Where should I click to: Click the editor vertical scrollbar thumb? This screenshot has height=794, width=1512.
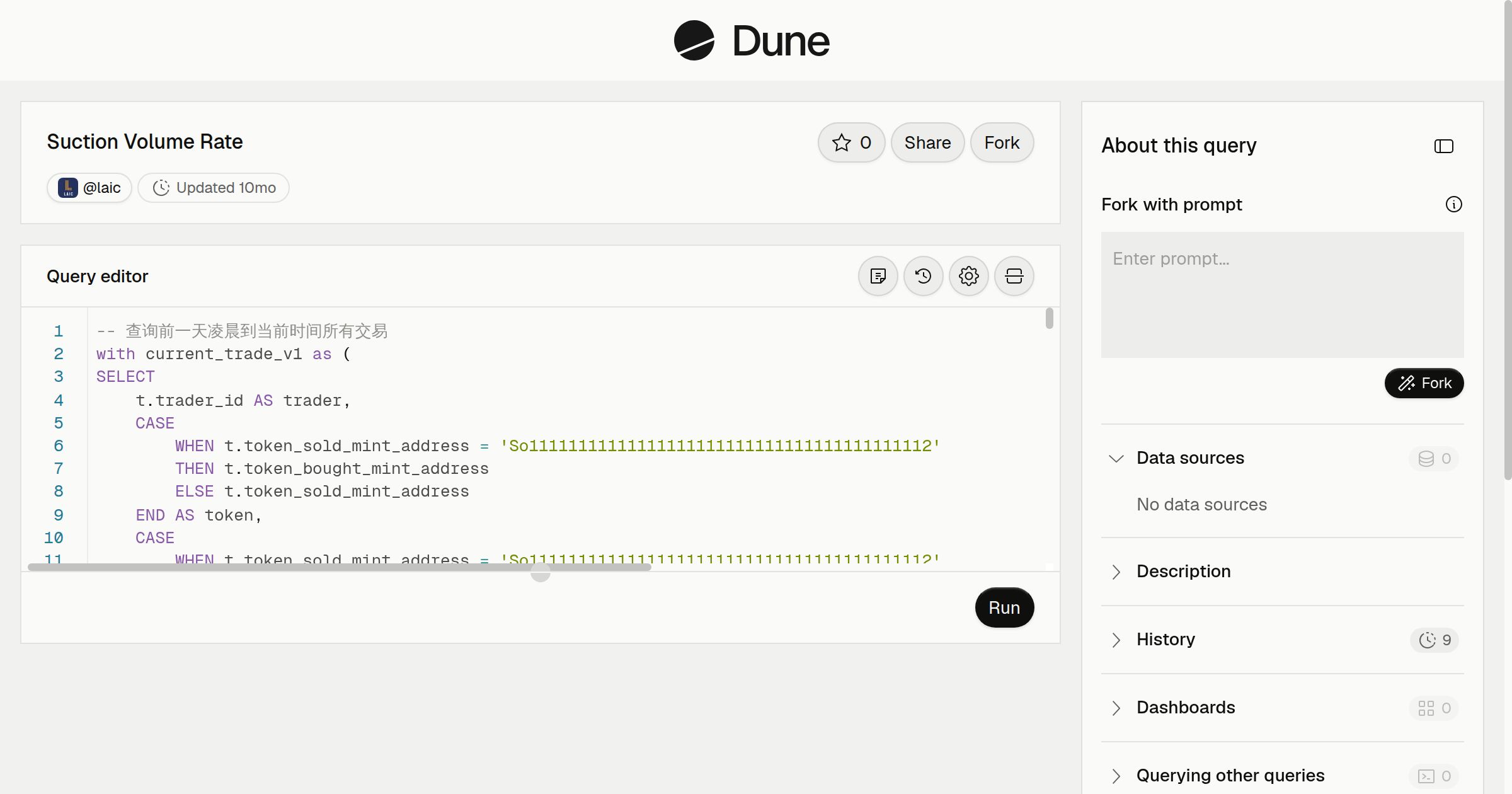click(1049, 318)
